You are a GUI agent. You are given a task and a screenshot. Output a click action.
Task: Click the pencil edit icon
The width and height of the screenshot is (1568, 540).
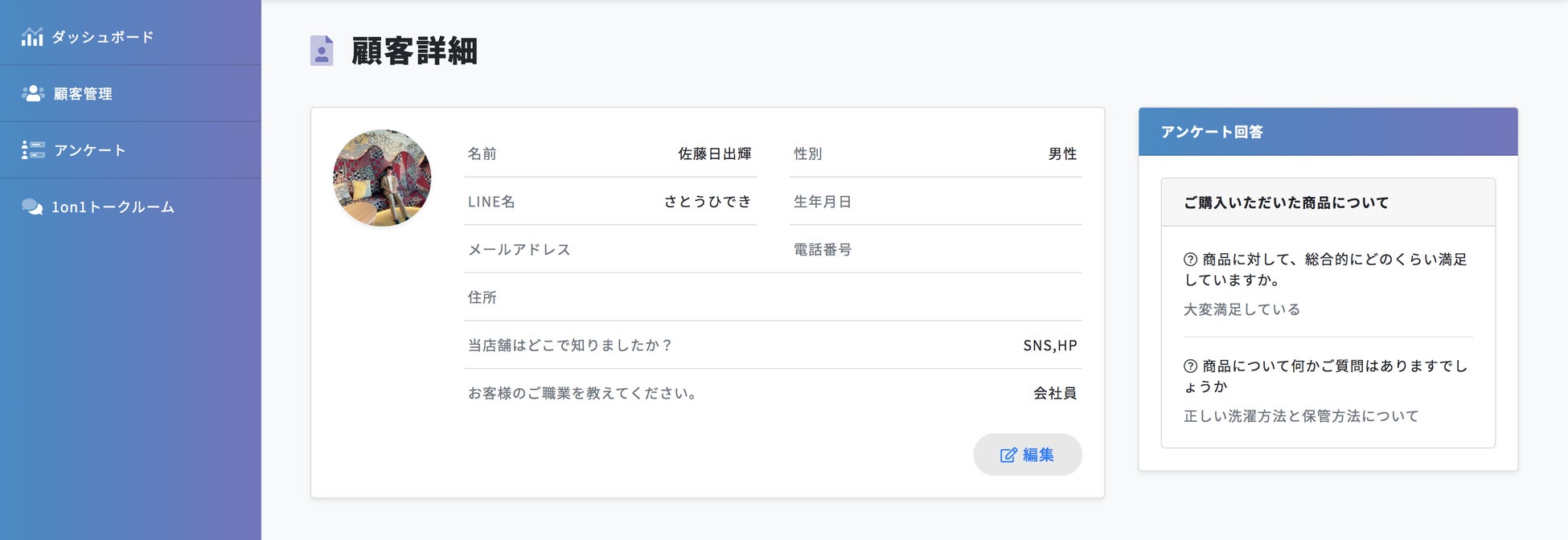(x=1008, y=455)
